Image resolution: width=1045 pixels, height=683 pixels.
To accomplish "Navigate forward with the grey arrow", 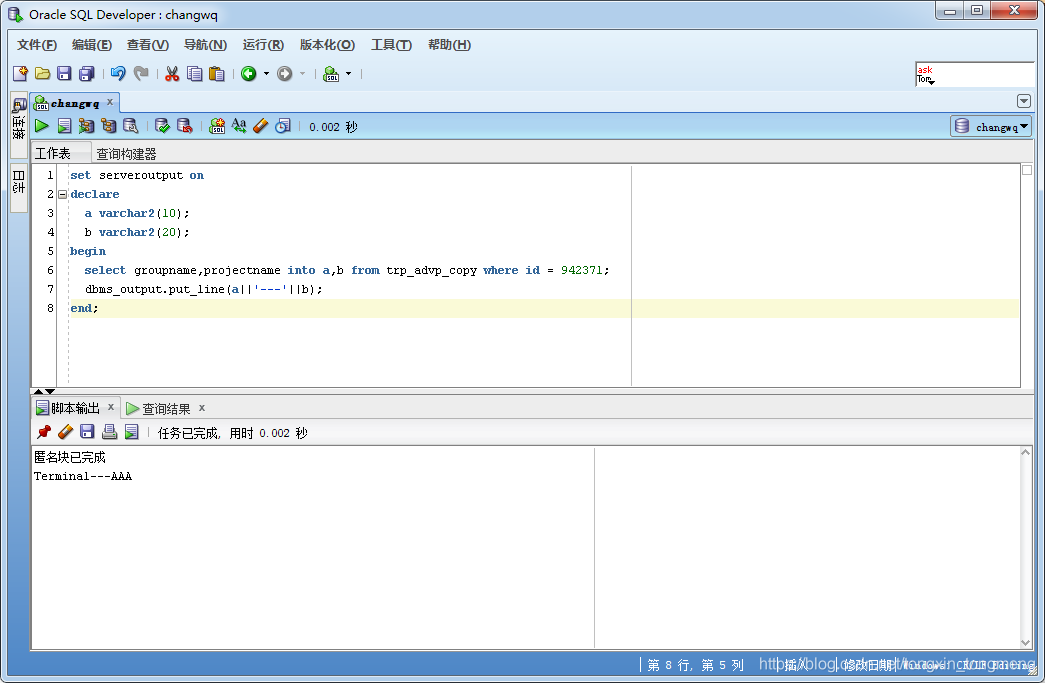I will pos(285,73).
